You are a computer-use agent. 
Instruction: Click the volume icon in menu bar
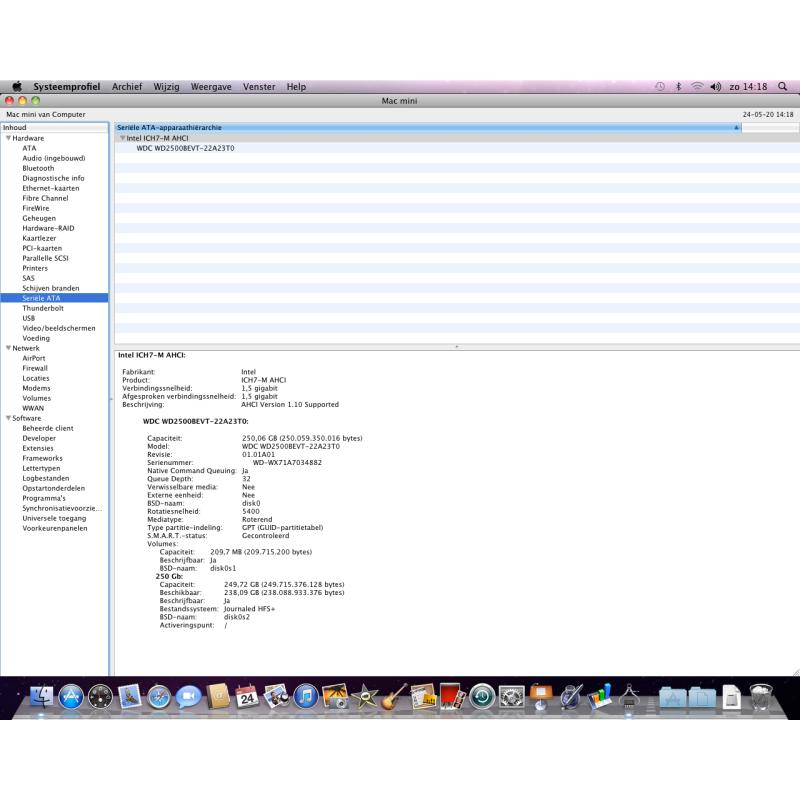point(715,86)
